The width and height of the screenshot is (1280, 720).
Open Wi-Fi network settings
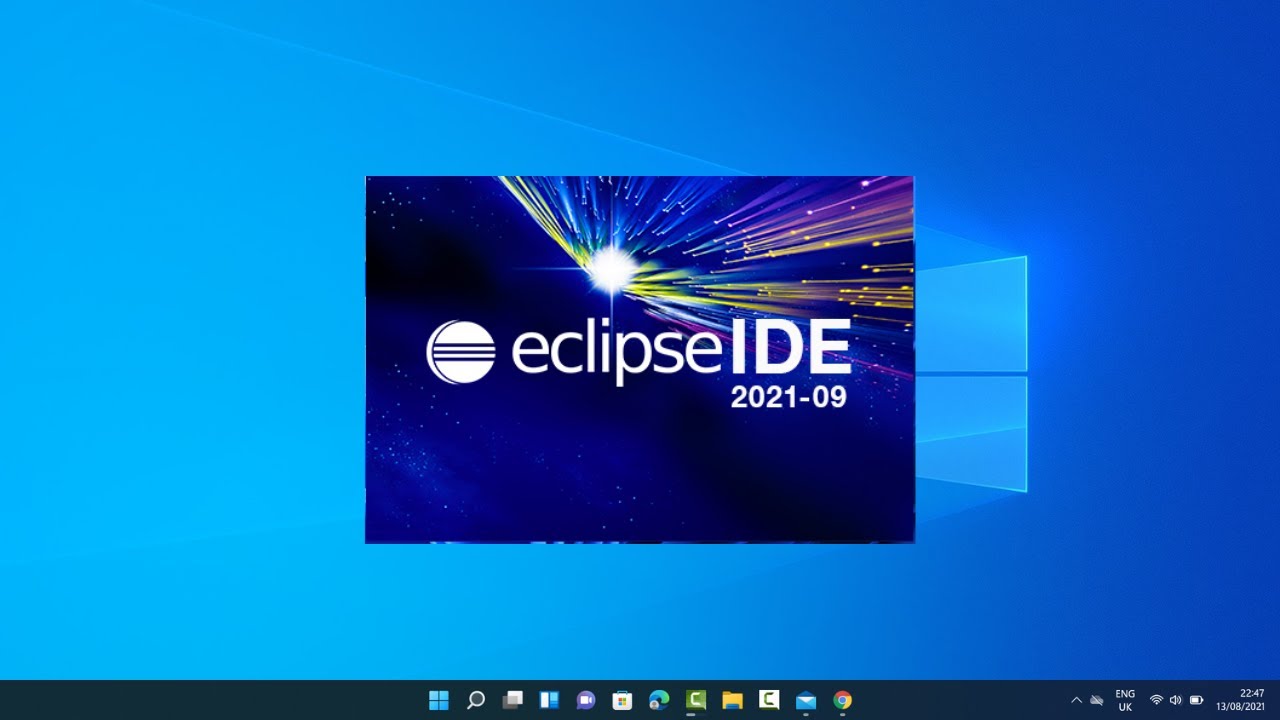(x=1156, y=700)
